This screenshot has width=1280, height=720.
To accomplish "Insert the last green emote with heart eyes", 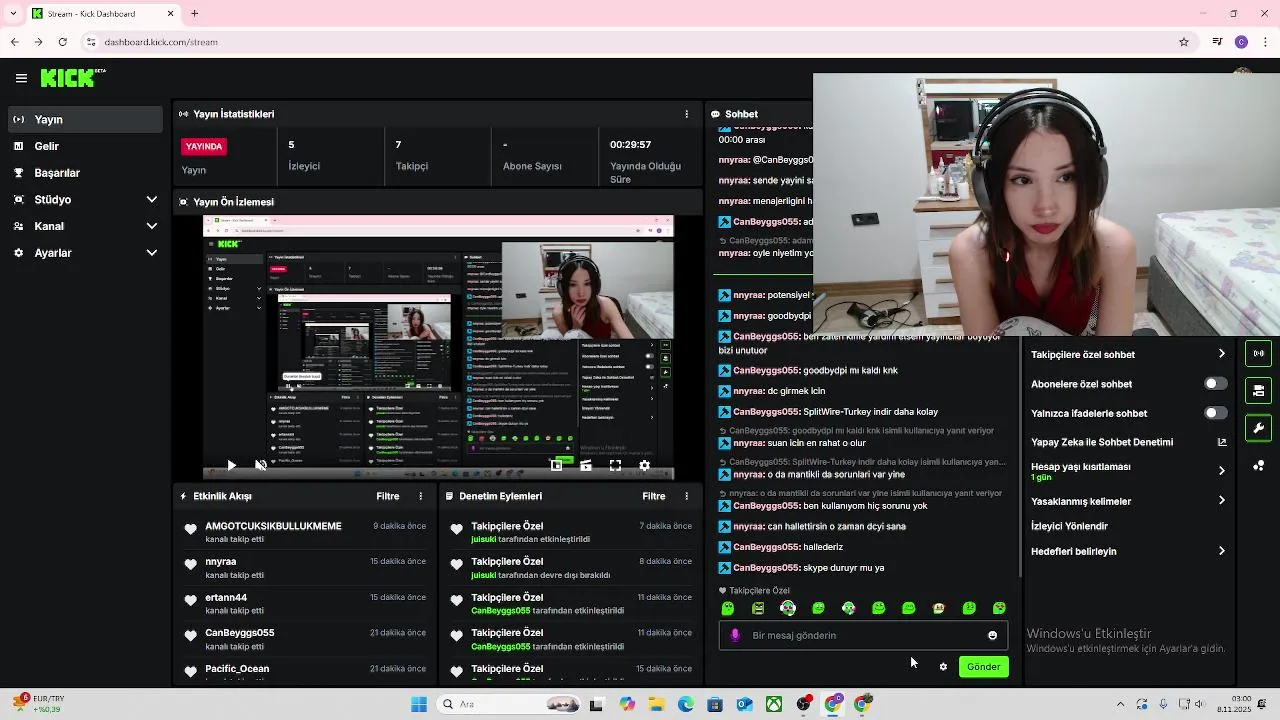I will coord(999,608).
